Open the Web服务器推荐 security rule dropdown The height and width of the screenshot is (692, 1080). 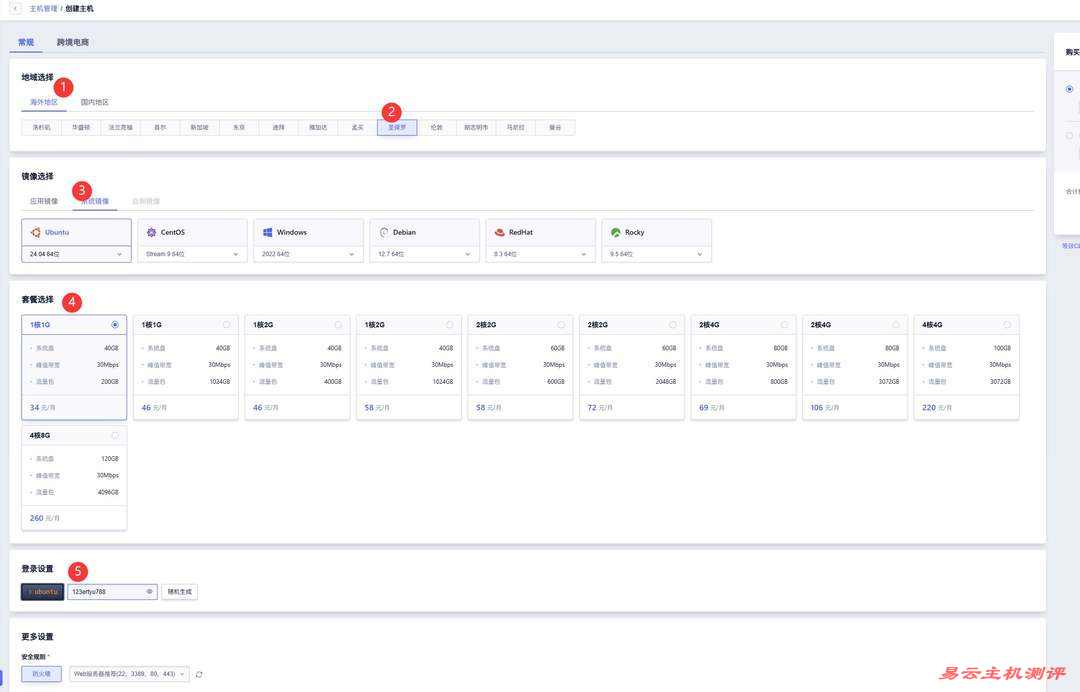pos(128,674)
